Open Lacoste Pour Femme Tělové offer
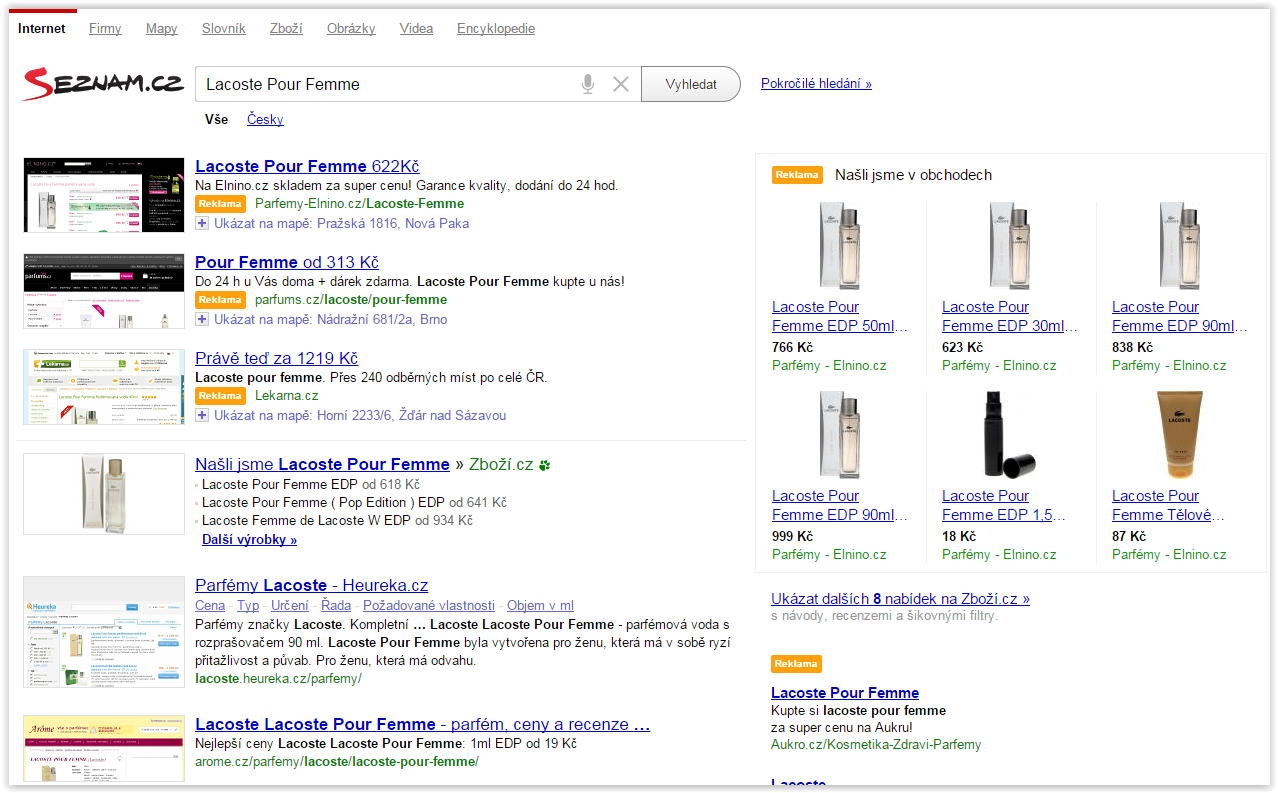 pyautogui.click(x=1168, y=505)
